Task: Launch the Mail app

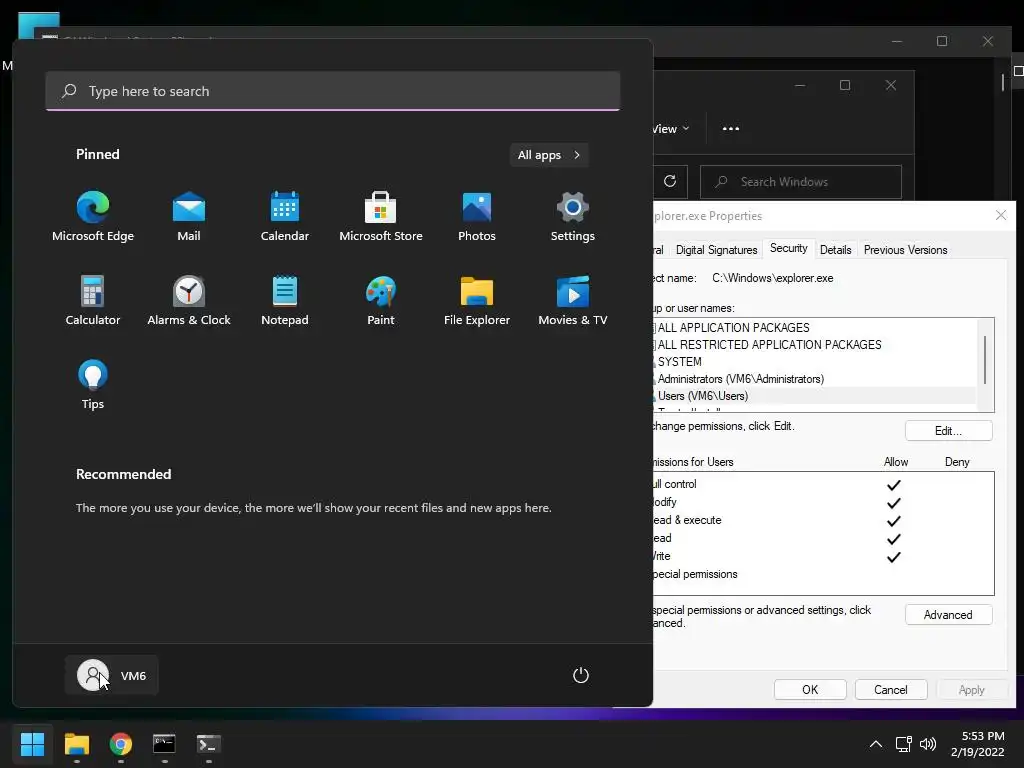Action: (x=189, y=217)
